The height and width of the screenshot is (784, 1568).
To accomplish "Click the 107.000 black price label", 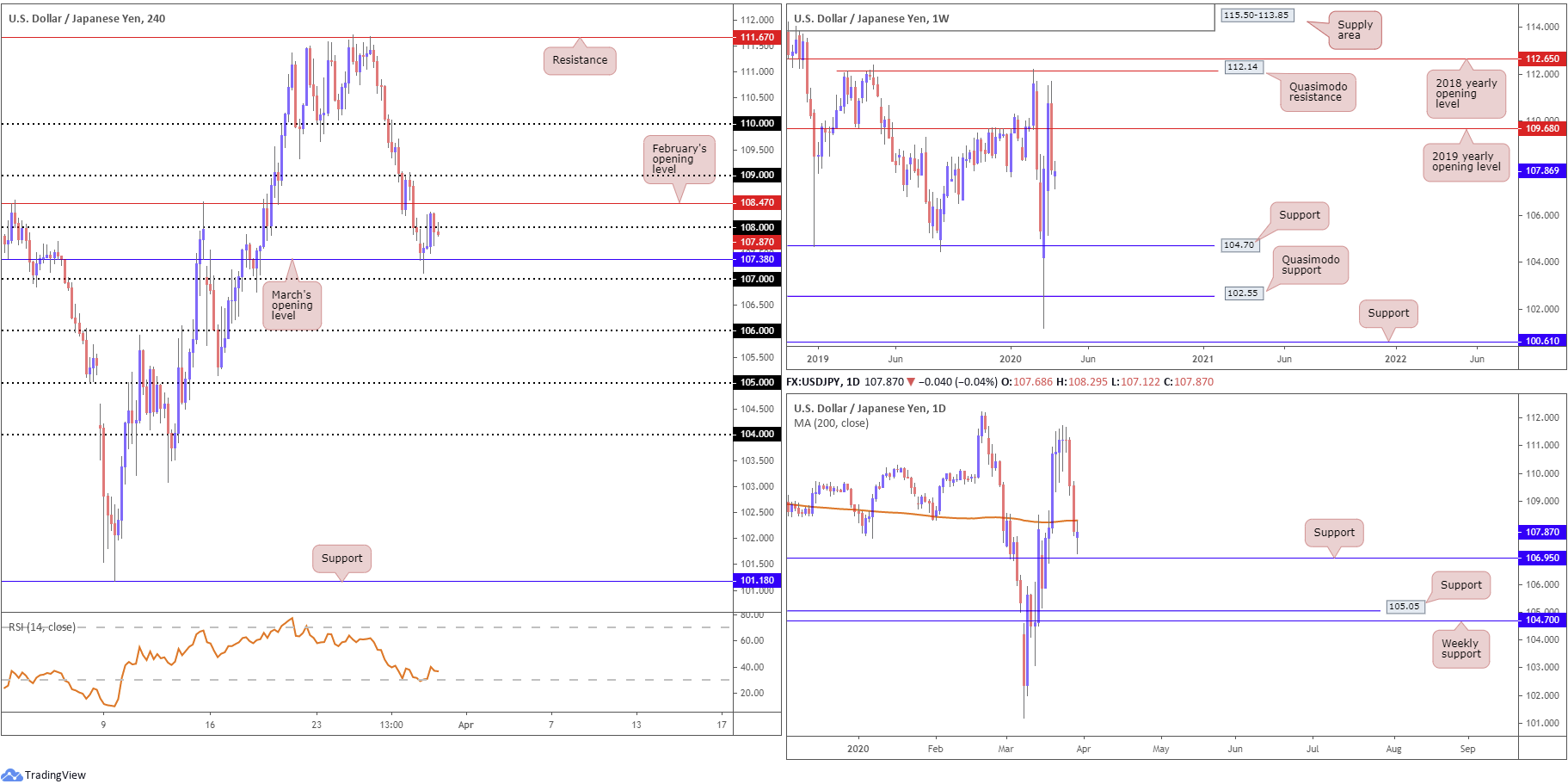I will point(757,279).
